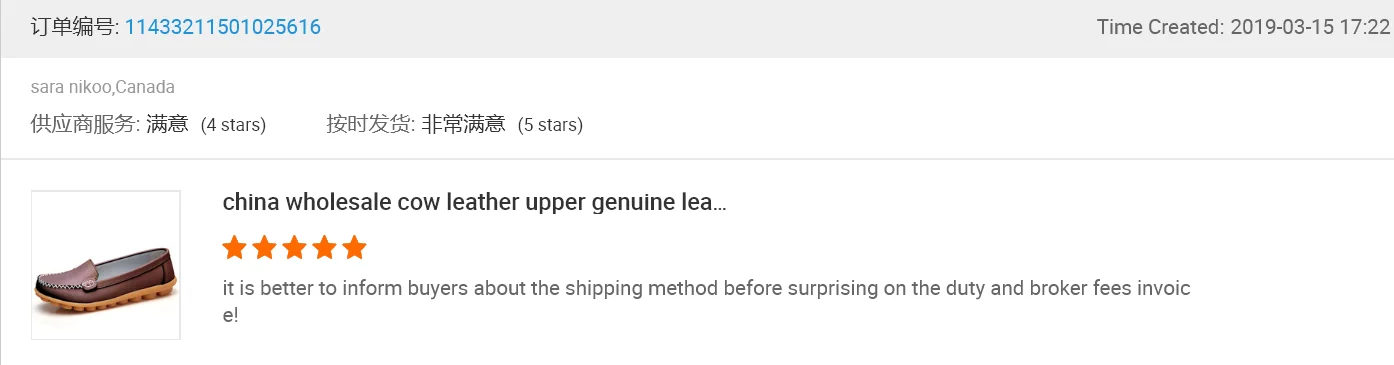
Task: Select the 非常满意 shipping rating text
Action: pyautogui.click(x=463, y=124)
